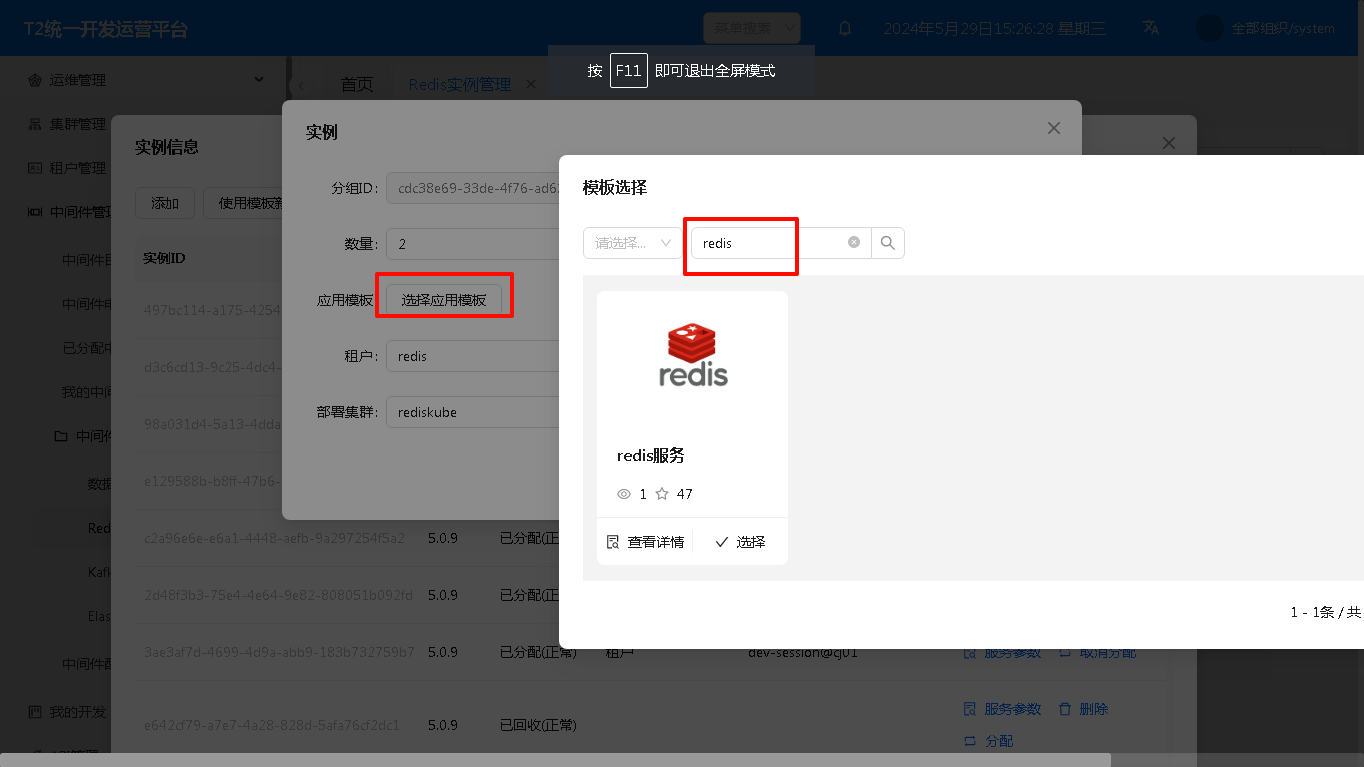
Task: Click the folder icon in the sidebar tree
Action: [61, 436]
